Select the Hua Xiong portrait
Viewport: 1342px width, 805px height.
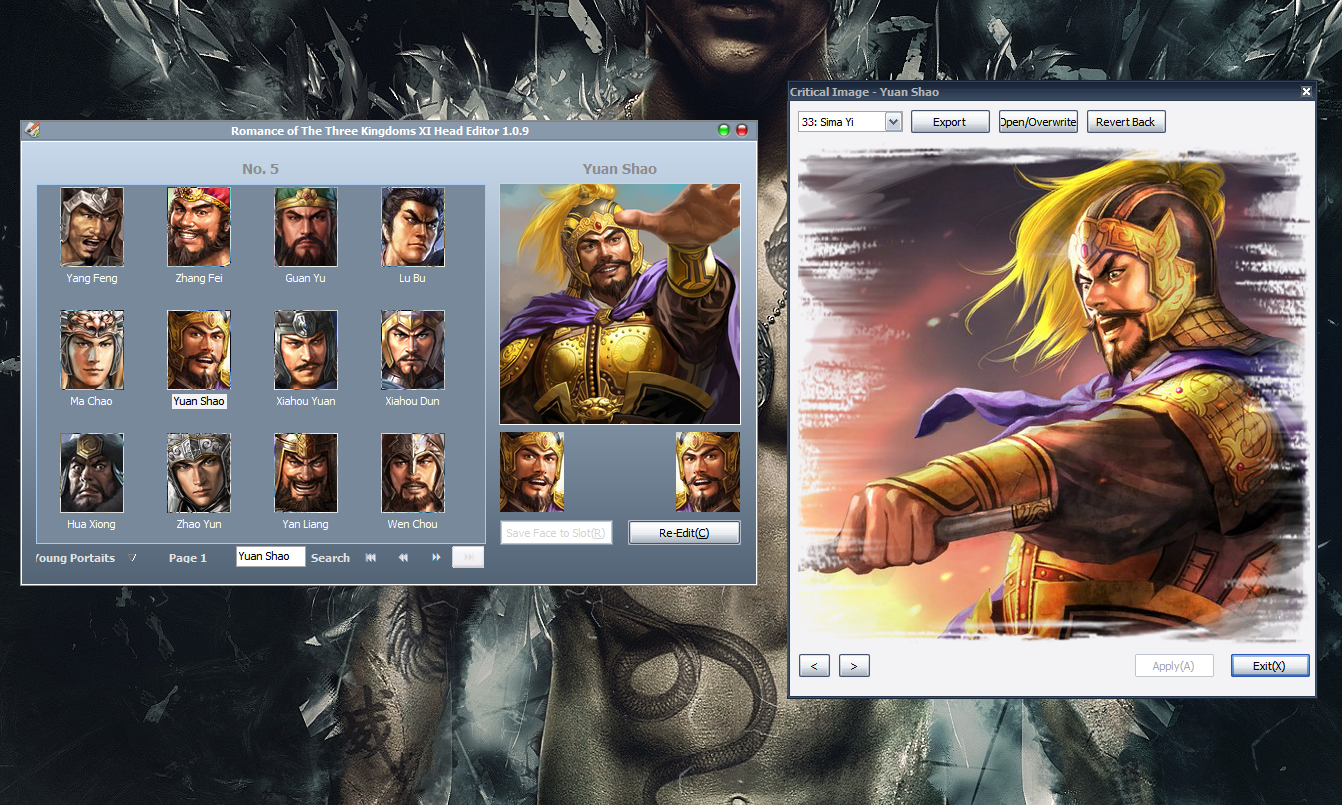click(92, 473)
